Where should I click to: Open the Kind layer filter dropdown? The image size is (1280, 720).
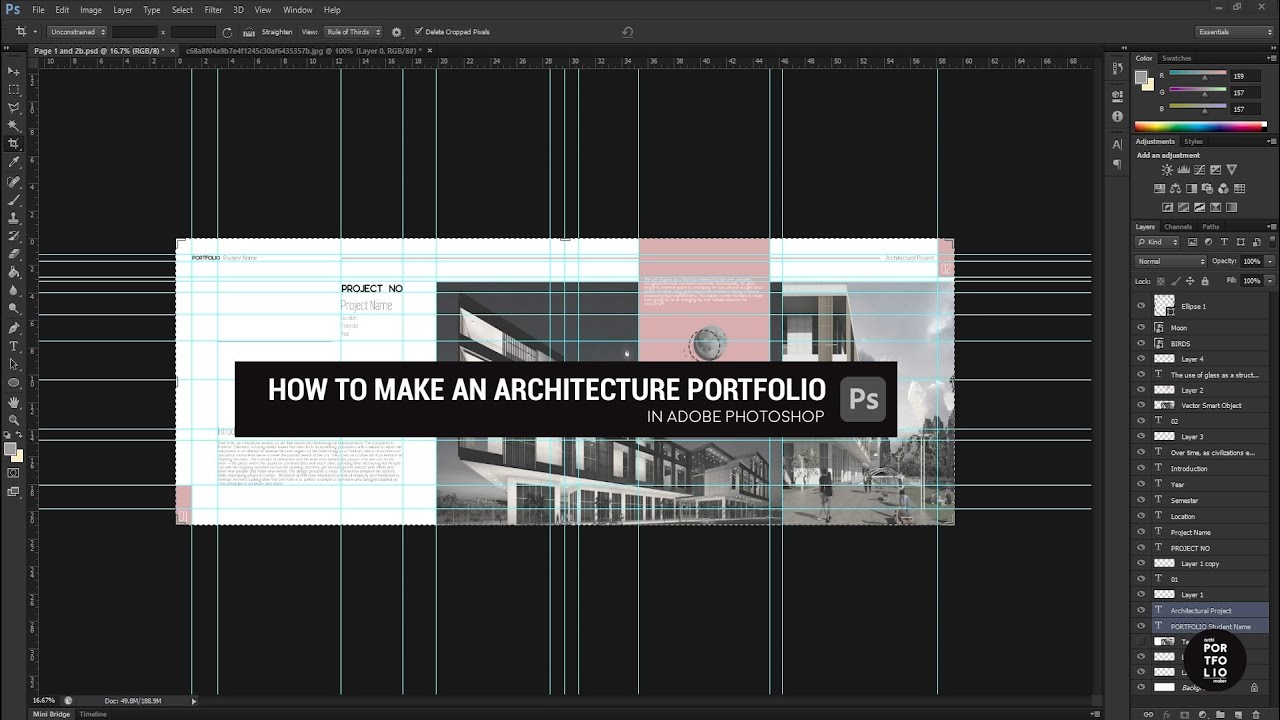1157,242
